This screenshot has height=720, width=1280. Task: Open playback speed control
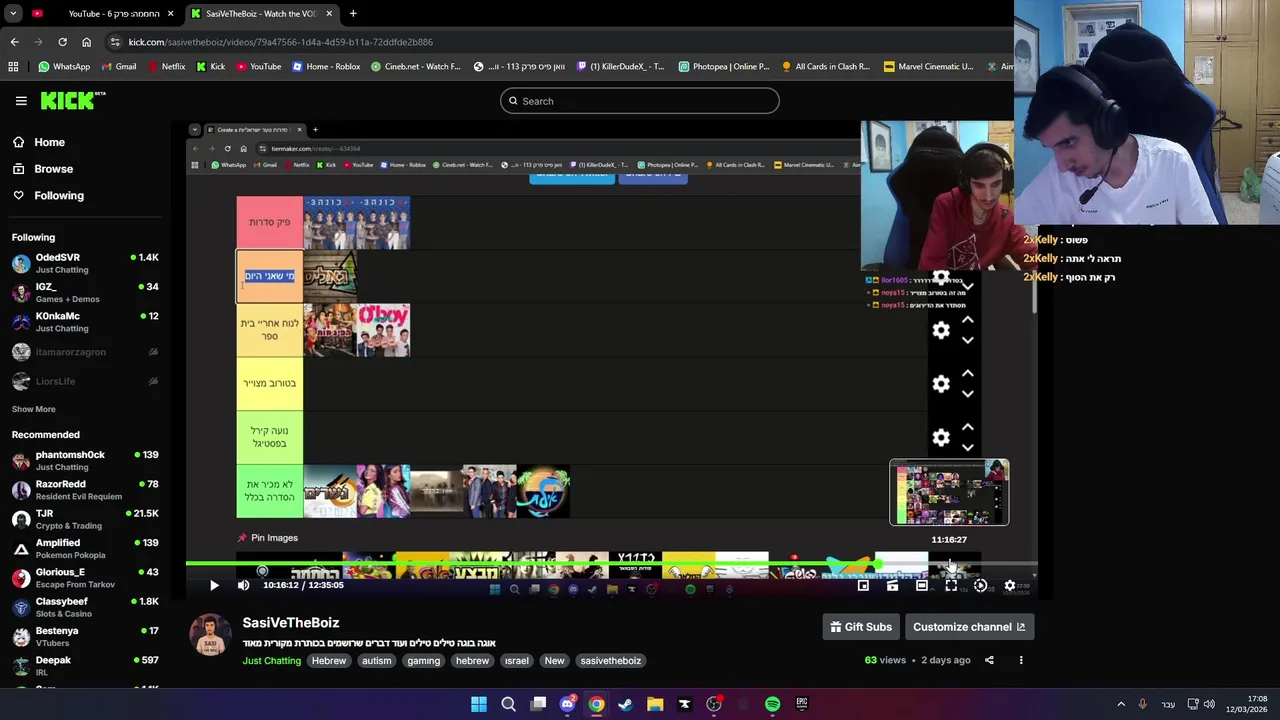pyautogui.click(x=980, y=586)
